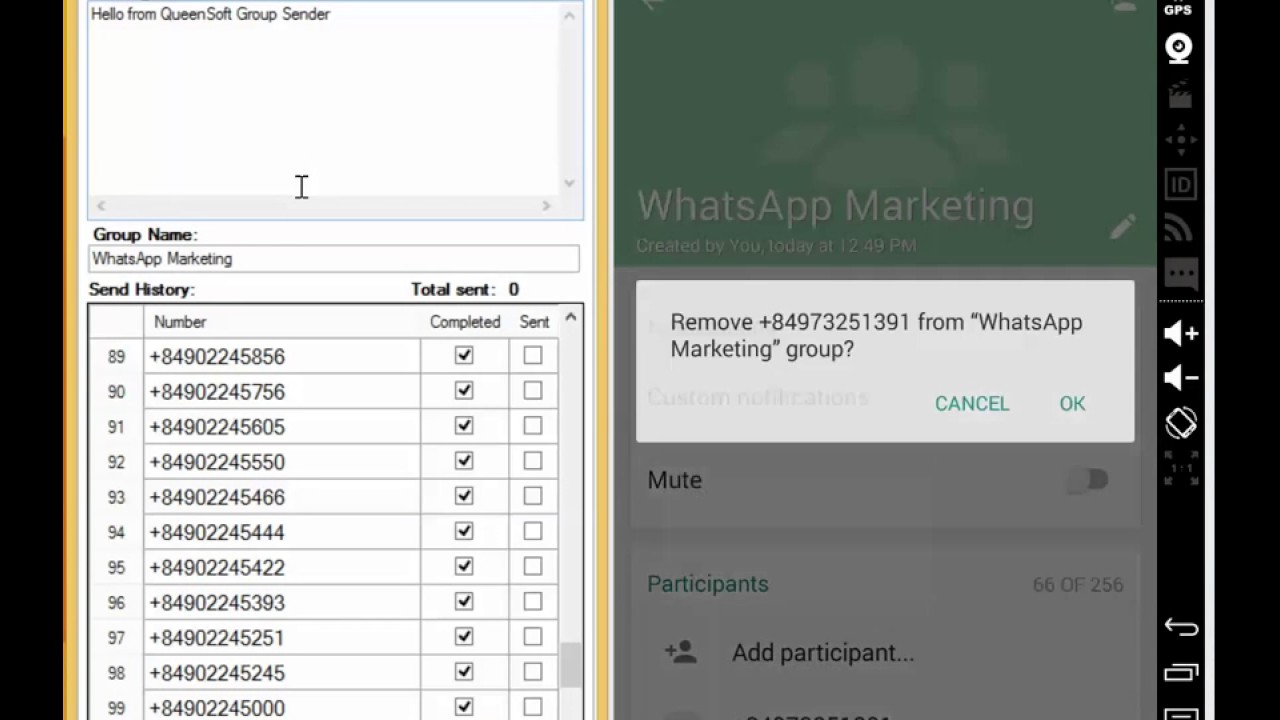
Task: Click the GPS icon in emulator sidebar
Action: pos(1178,9)
